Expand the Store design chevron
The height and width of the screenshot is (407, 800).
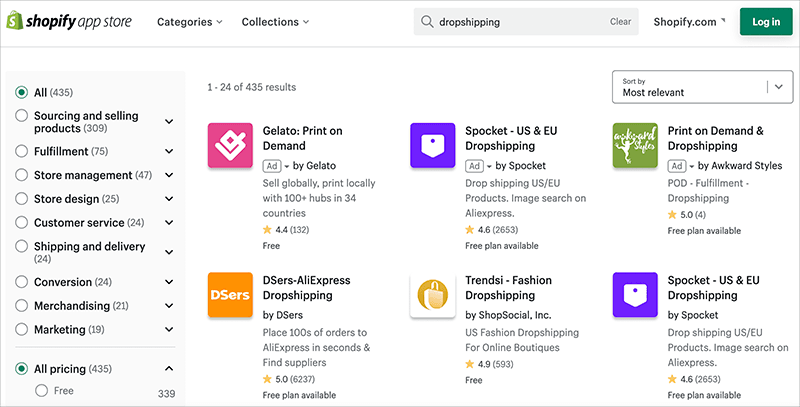point(169,199)
